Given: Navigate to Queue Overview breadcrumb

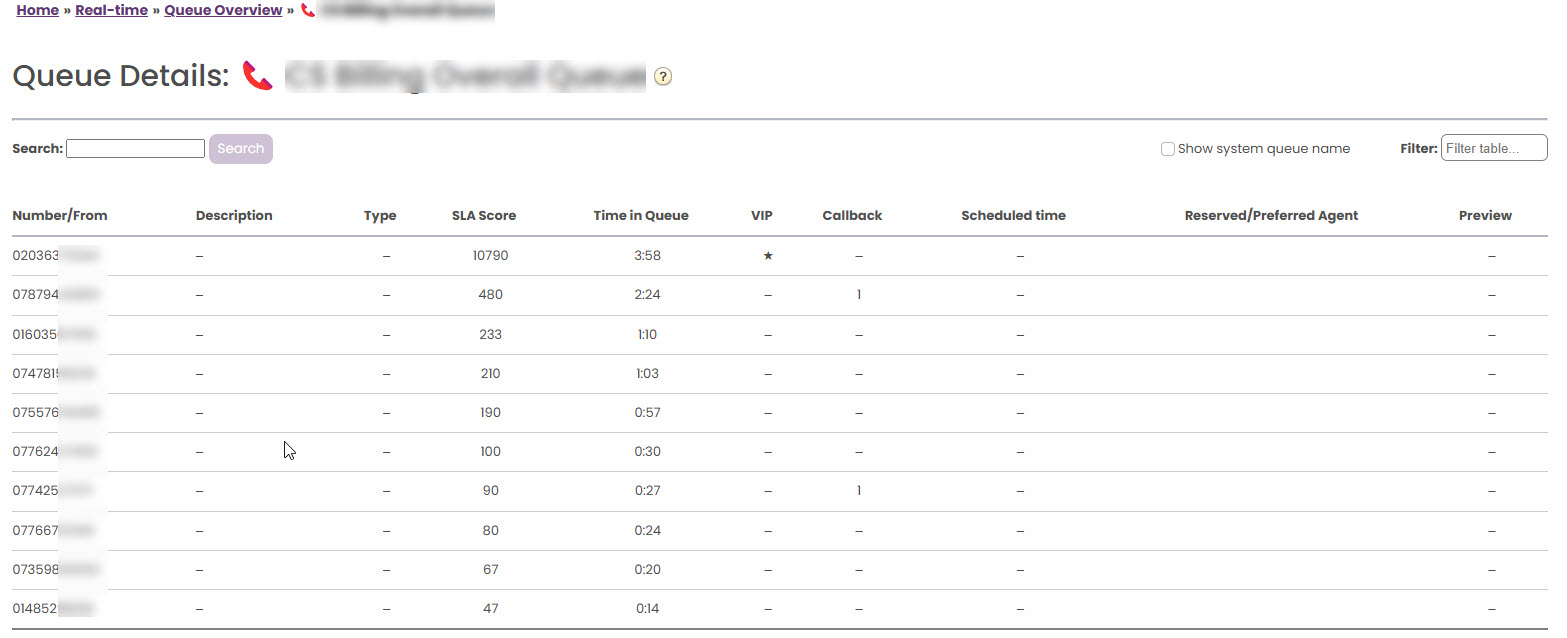Looking at the screenshot, I should [223, 11].
